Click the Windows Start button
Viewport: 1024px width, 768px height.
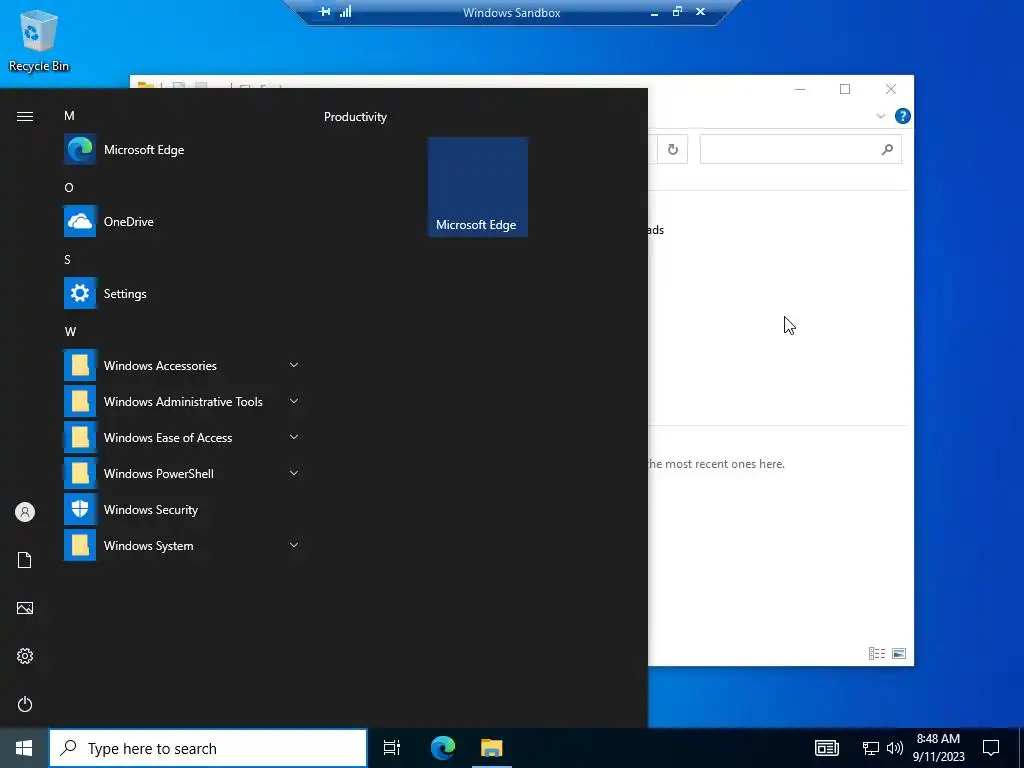coord(24,748)
